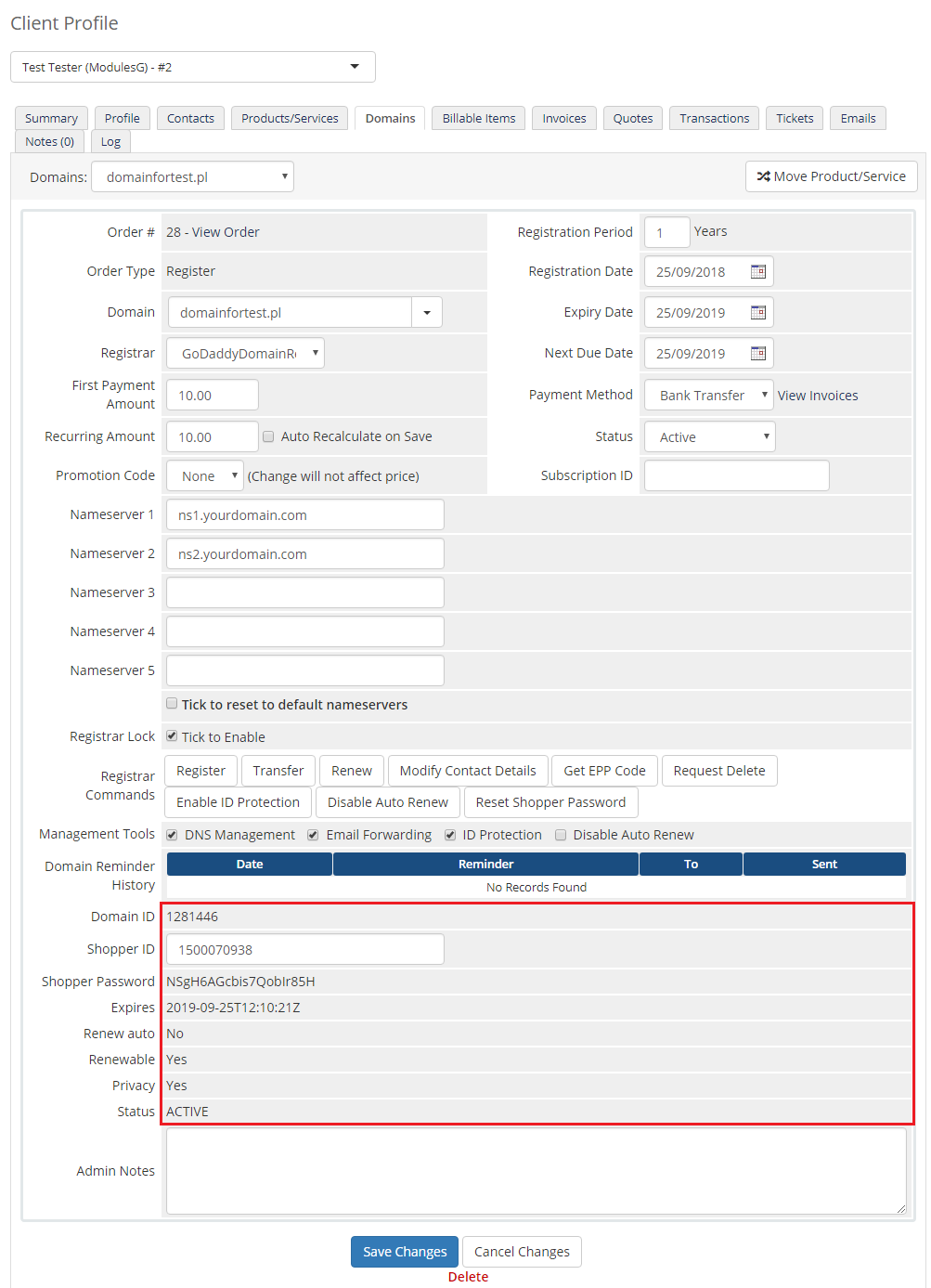Open the View Order link
The height and width of the screenshot is (1288, 931).
pos(226,232)
